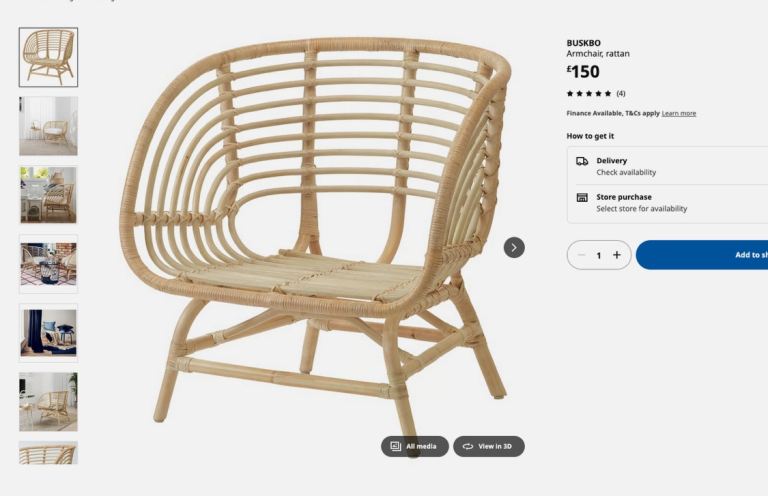
Task: Click the quantity field showing 1
Action: tap(599, 255)
